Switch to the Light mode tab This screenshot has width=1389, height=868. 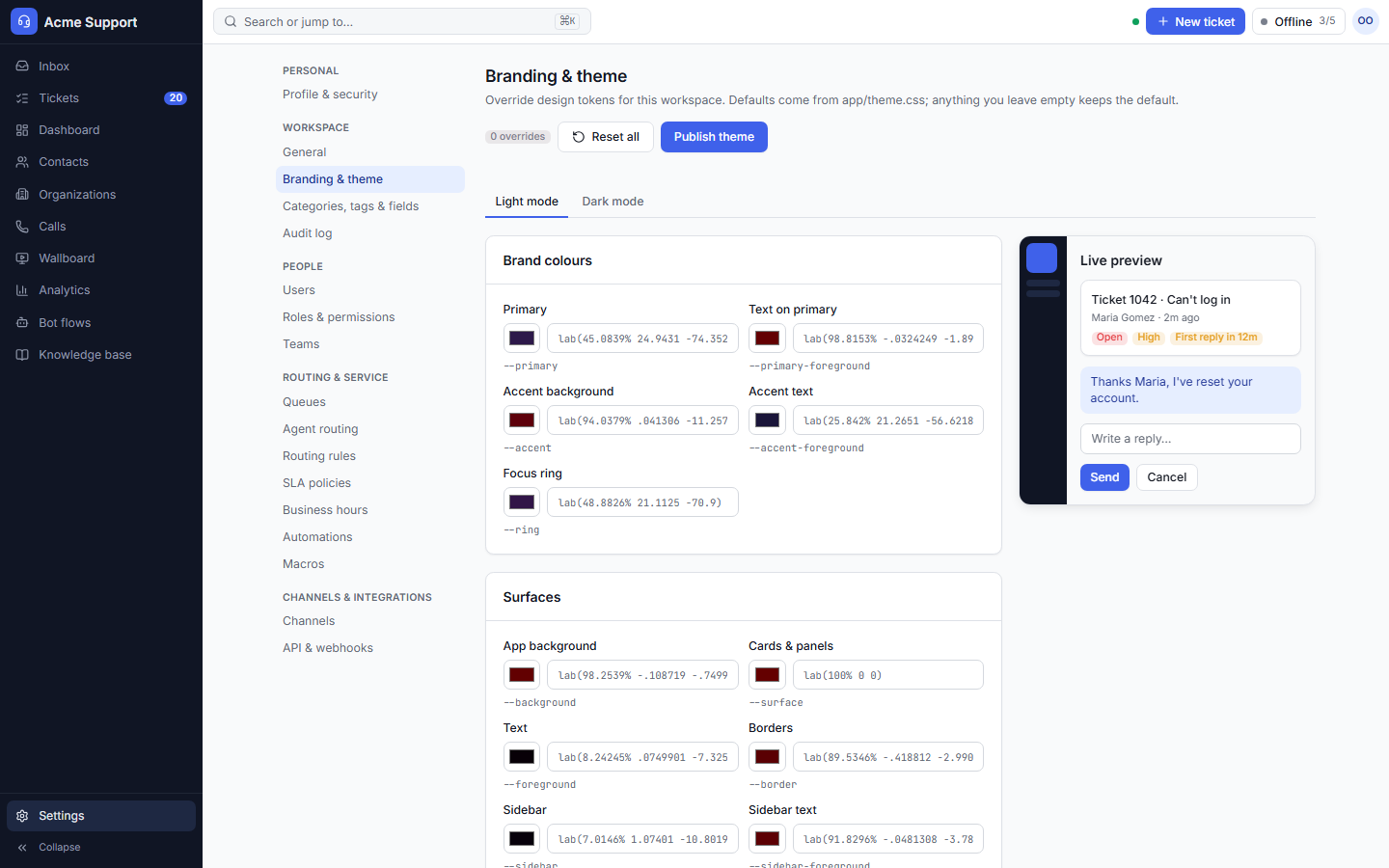(527, 202)
